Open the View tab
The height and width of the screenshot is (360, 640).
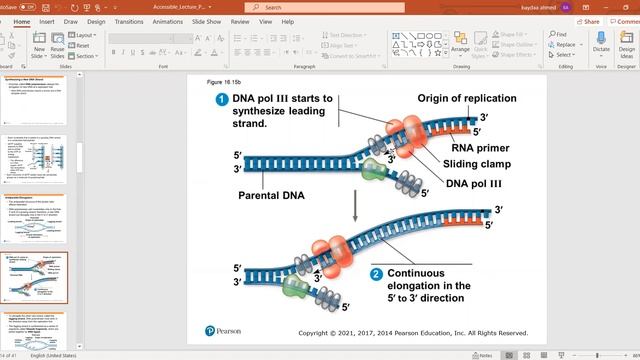(x=265, y=22)
